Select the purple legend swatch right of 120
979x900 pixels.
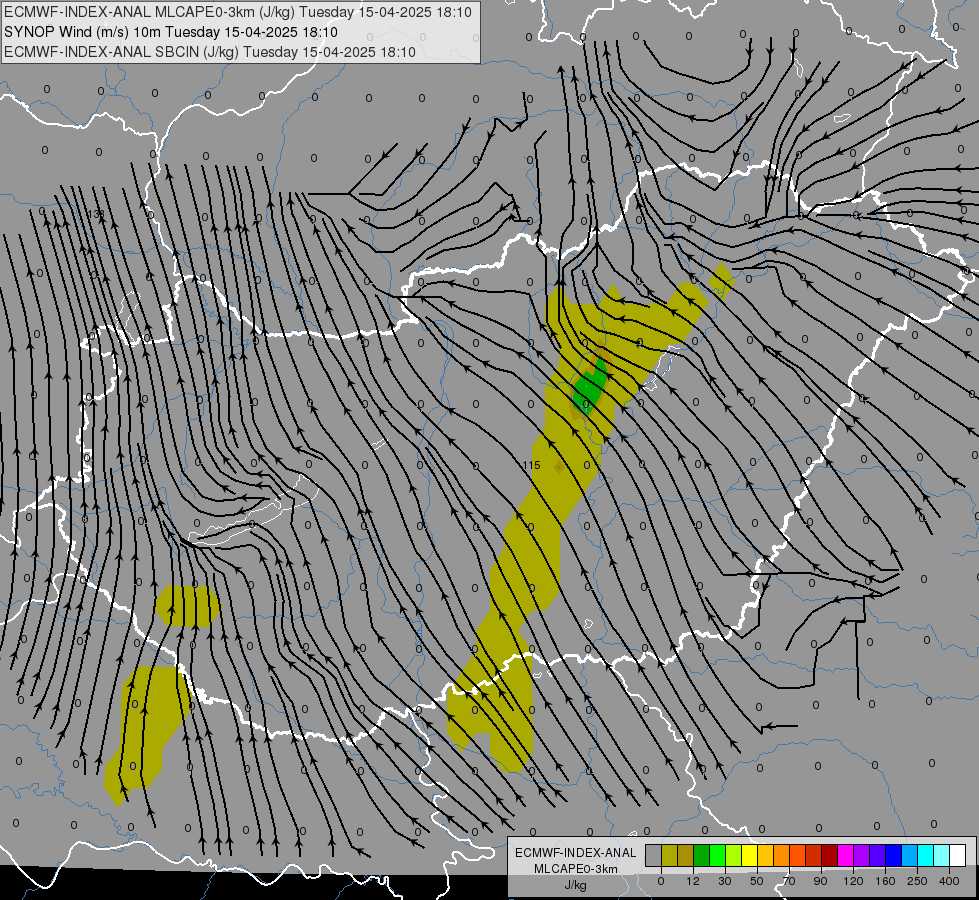coord(862,855)
